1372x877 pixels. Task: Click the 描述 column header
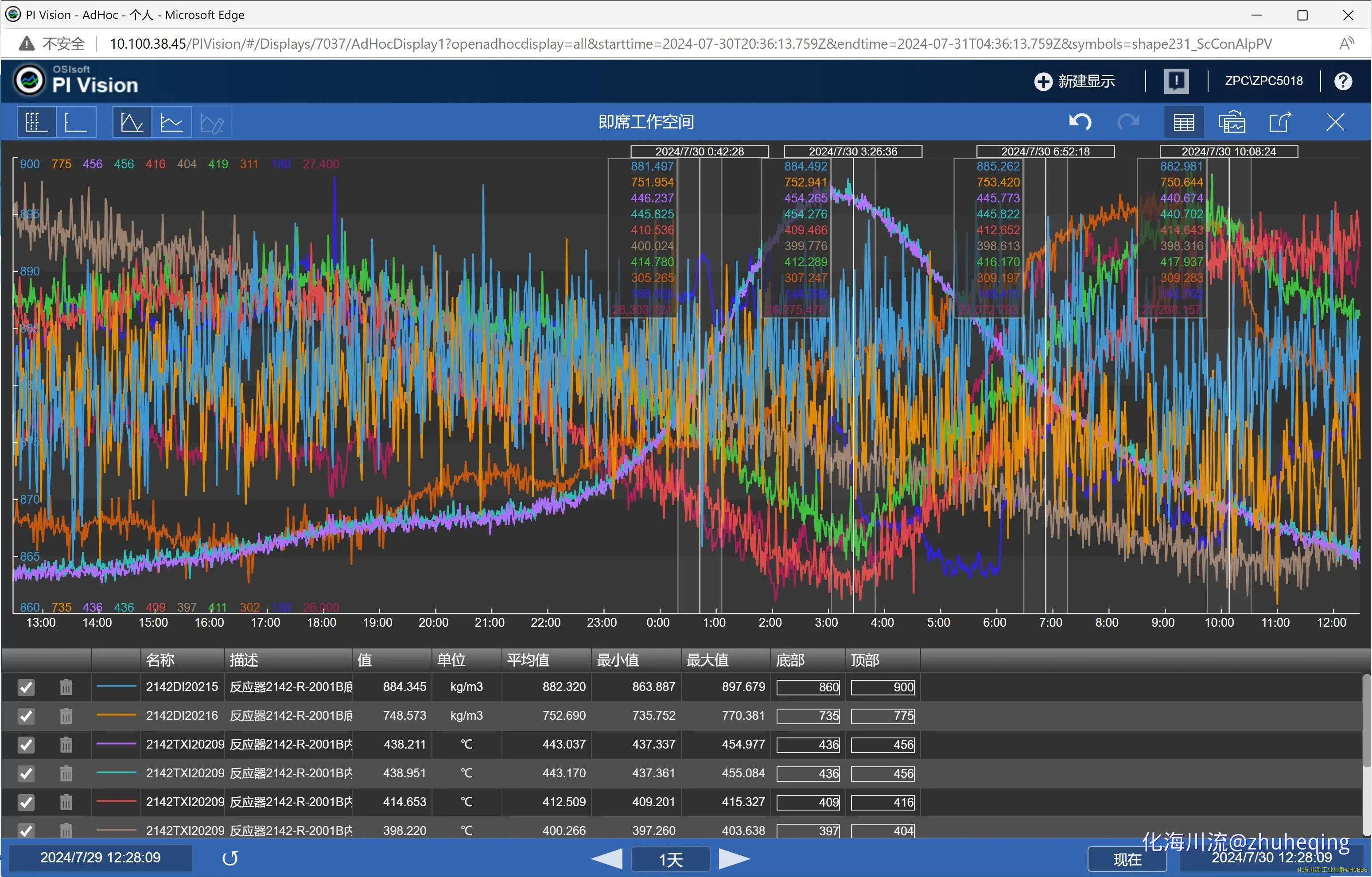288,660
